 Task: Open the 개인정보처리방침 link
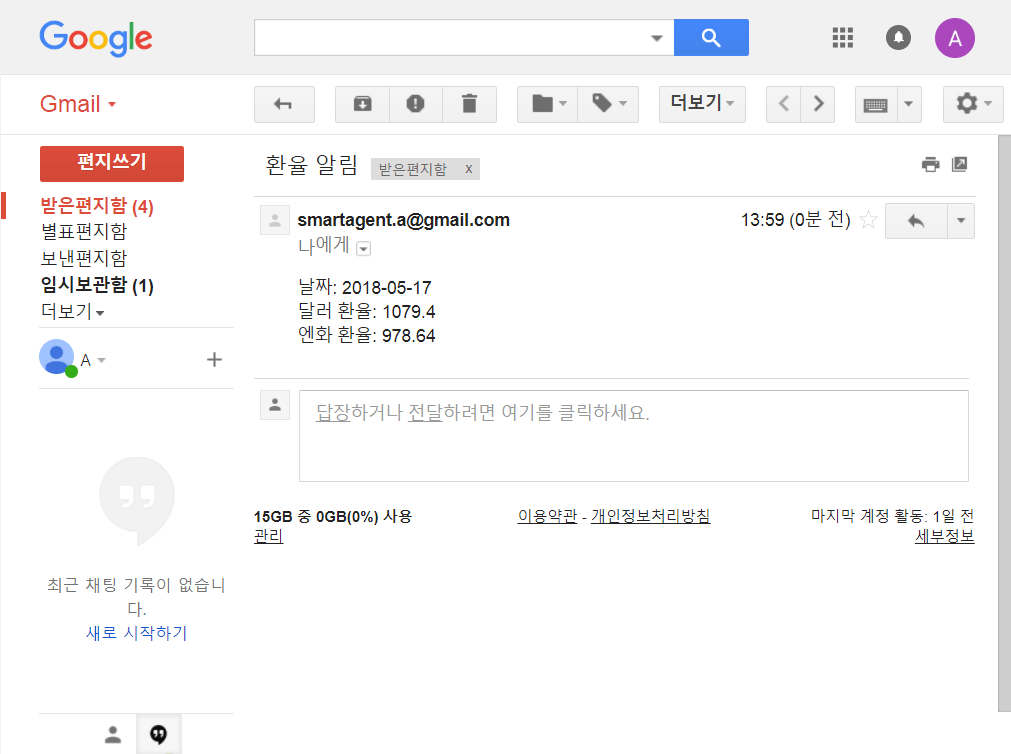point(650,516)
